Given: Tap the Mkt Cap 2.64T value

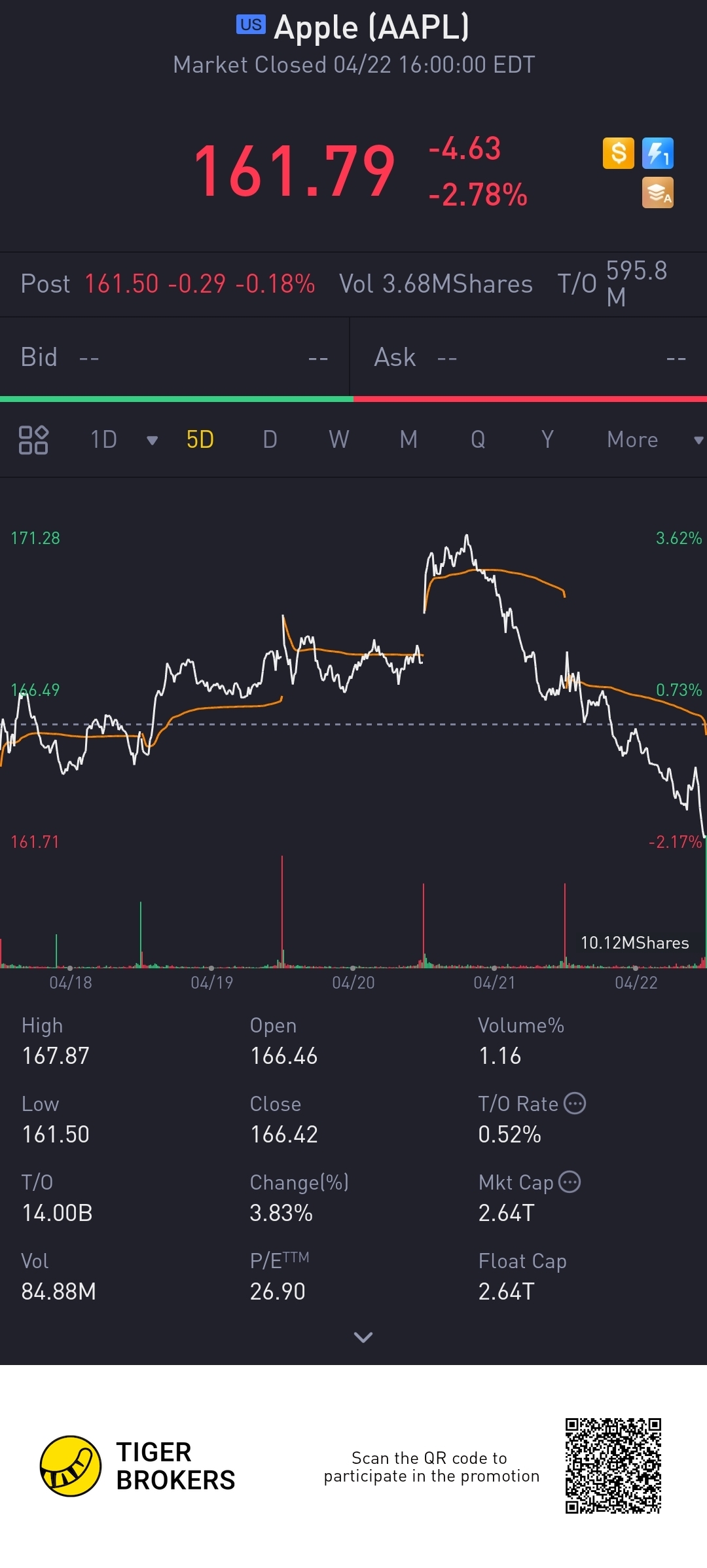Looking at the screenshot, I should click(506, 1212).
